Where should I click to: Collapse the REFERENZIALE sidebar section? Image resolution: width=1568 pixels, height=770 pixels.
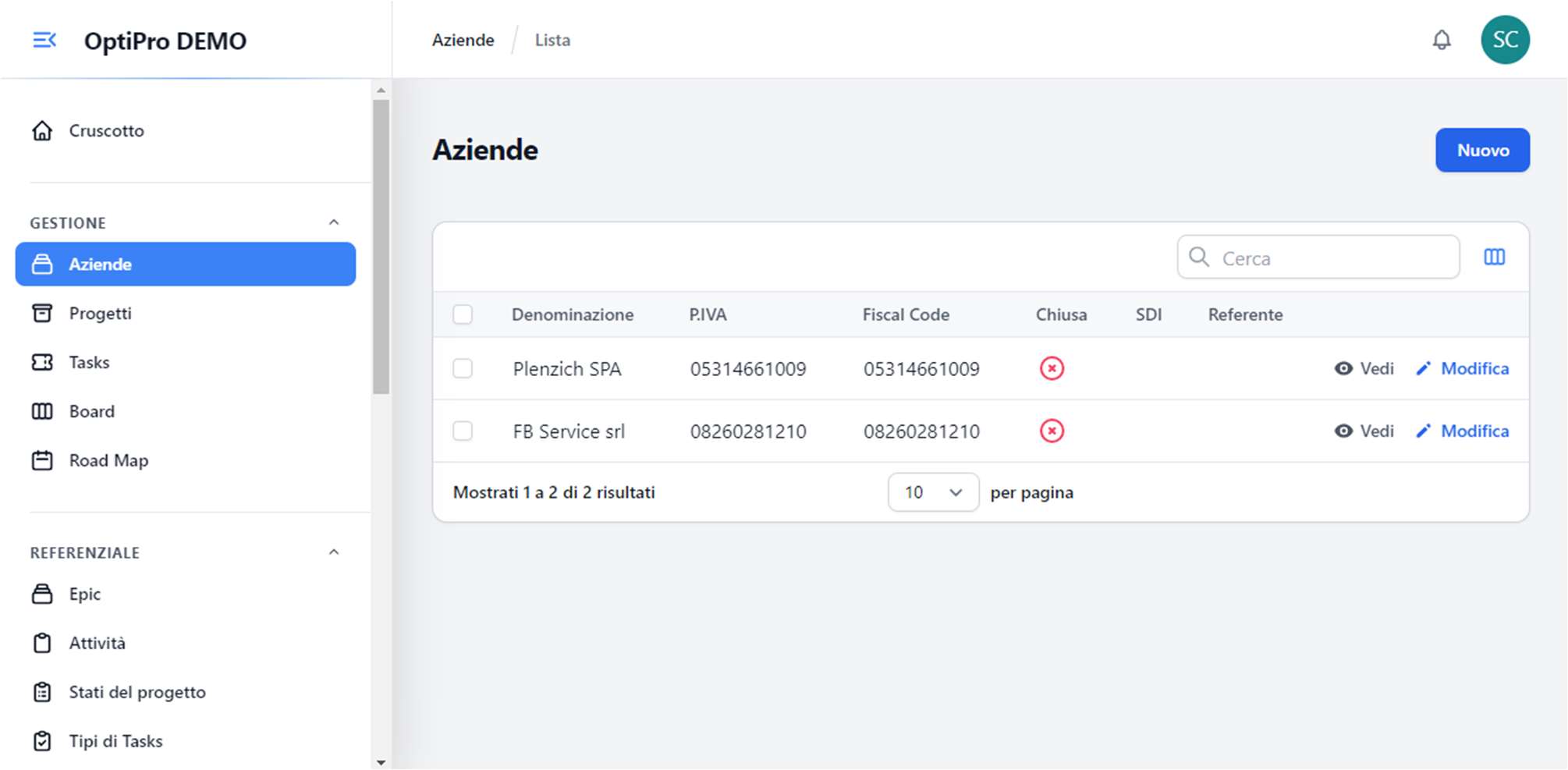pyautogui.click(x=334, y=552)
